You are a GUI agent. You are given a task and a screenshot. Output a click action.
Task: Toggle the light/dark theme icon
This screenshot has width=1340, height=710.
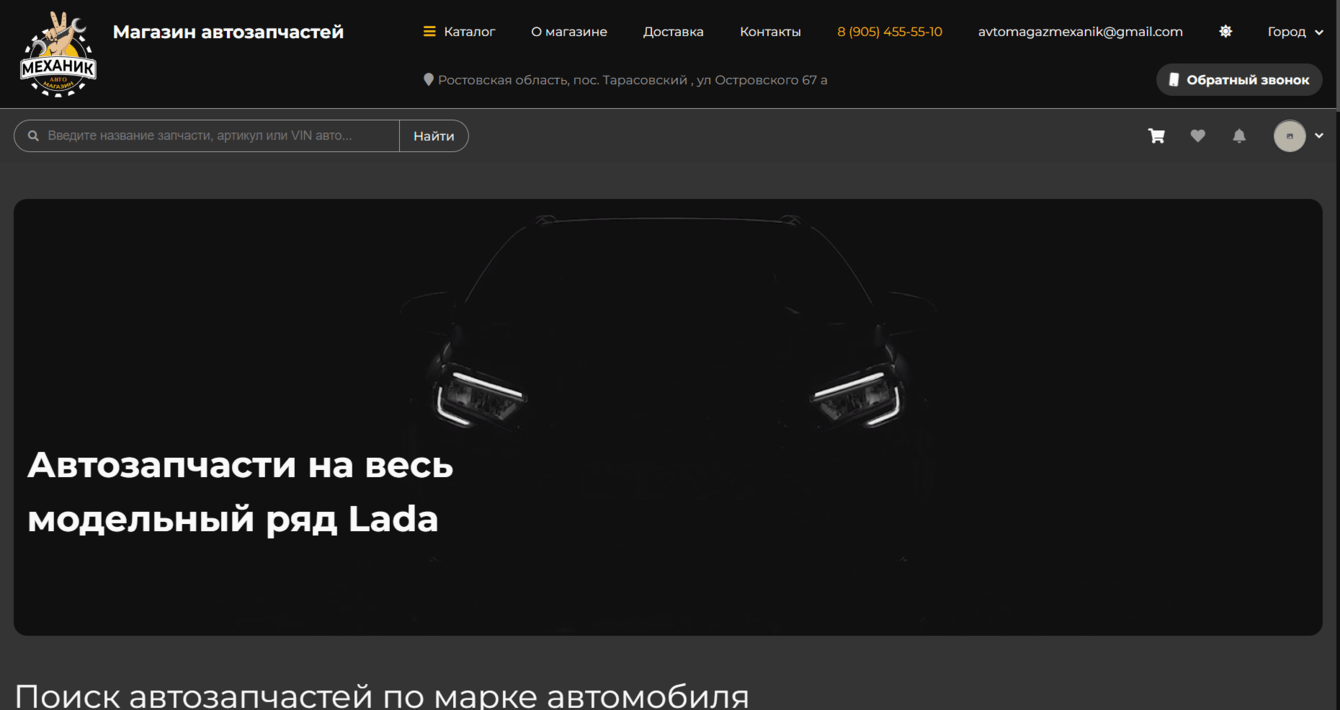pos(1225,32)
